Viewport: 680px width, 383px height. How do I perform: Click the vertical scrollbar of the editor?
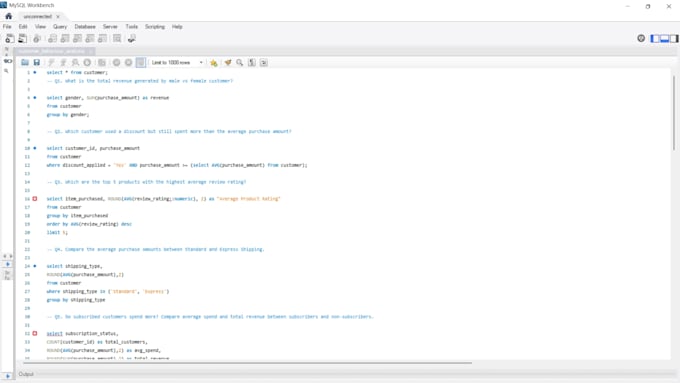tap(674, 113)
